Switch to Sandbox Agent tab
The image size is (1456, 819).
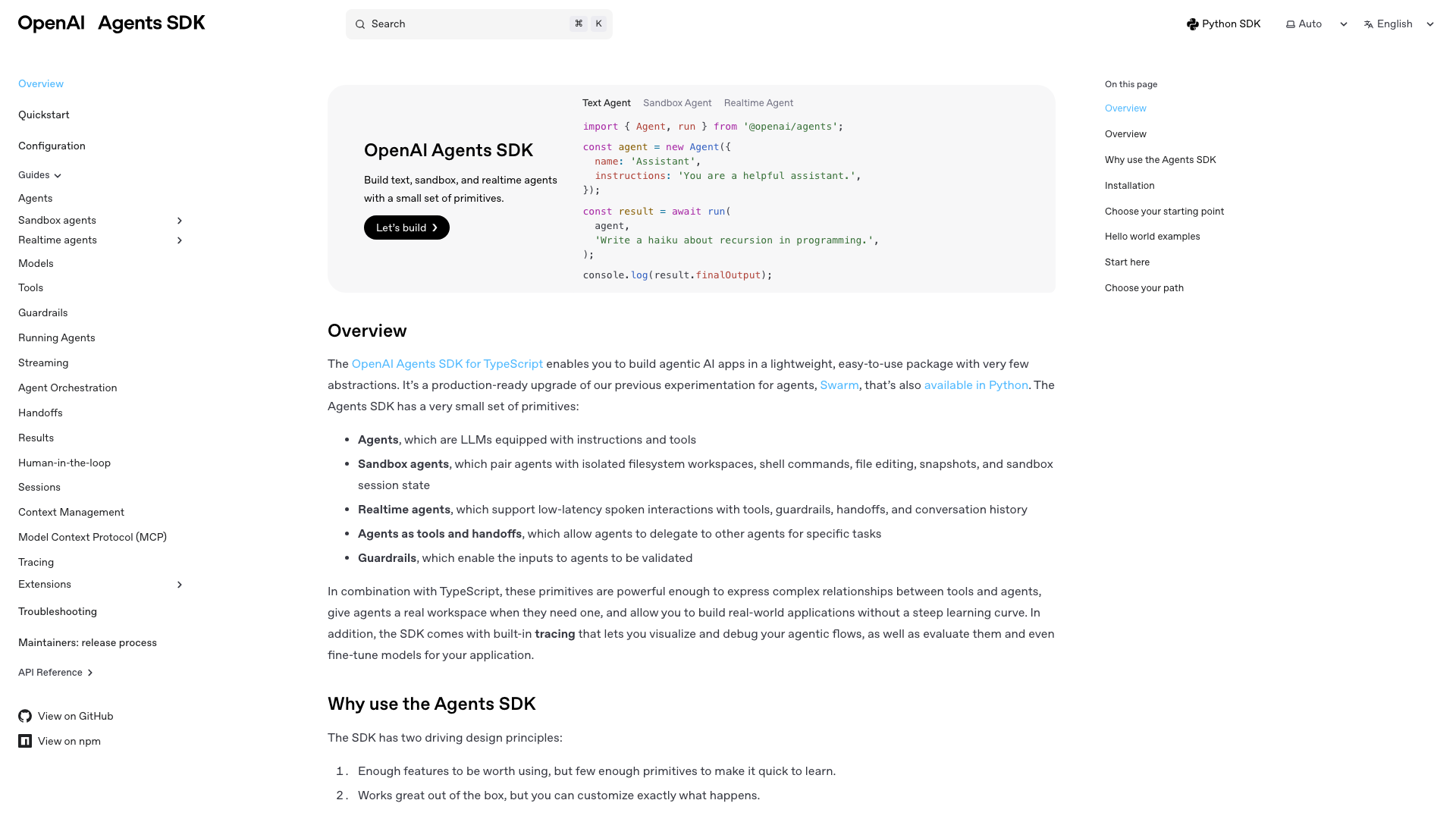677,103
